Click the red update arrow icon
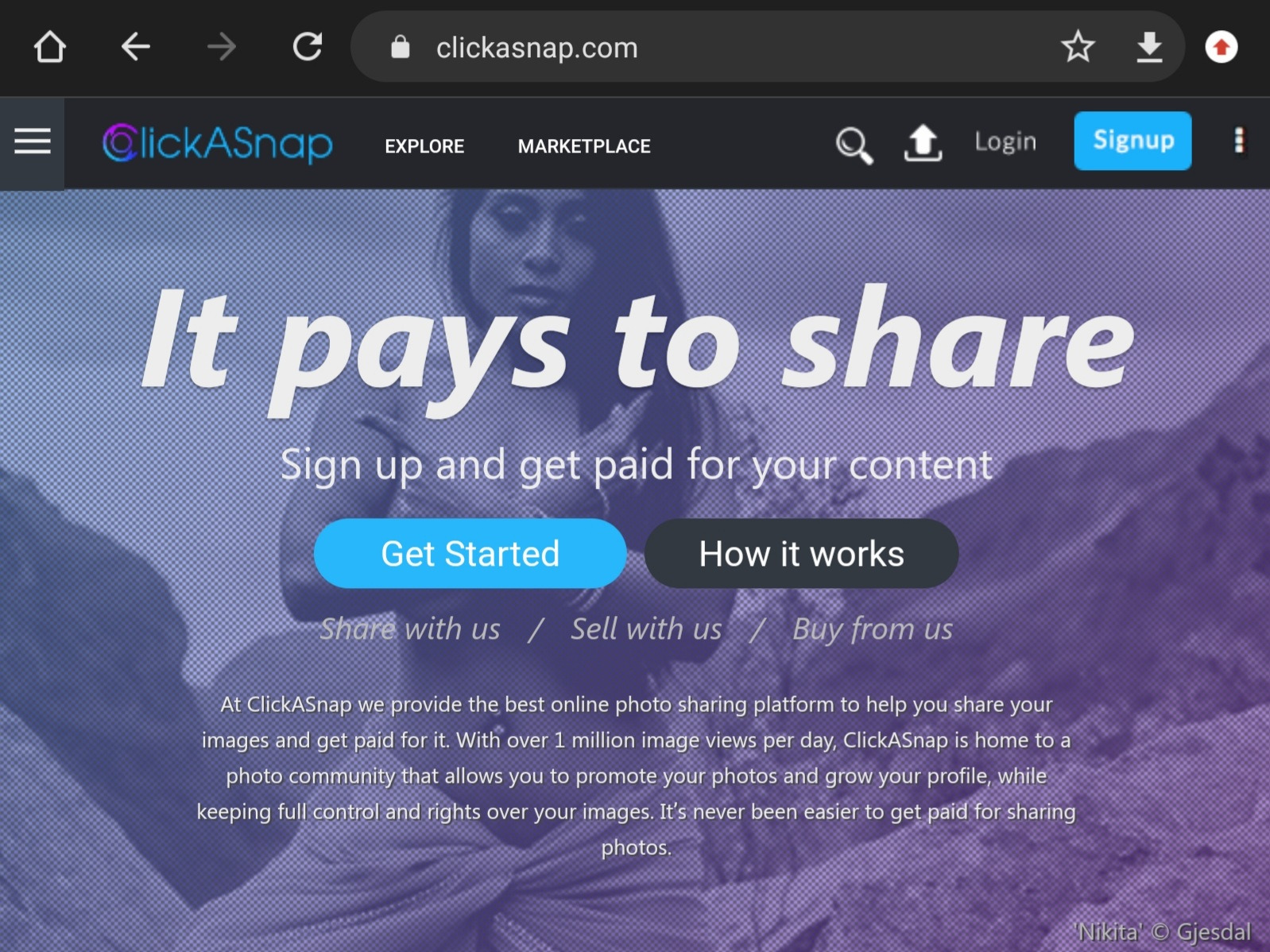 (1222, 47)
